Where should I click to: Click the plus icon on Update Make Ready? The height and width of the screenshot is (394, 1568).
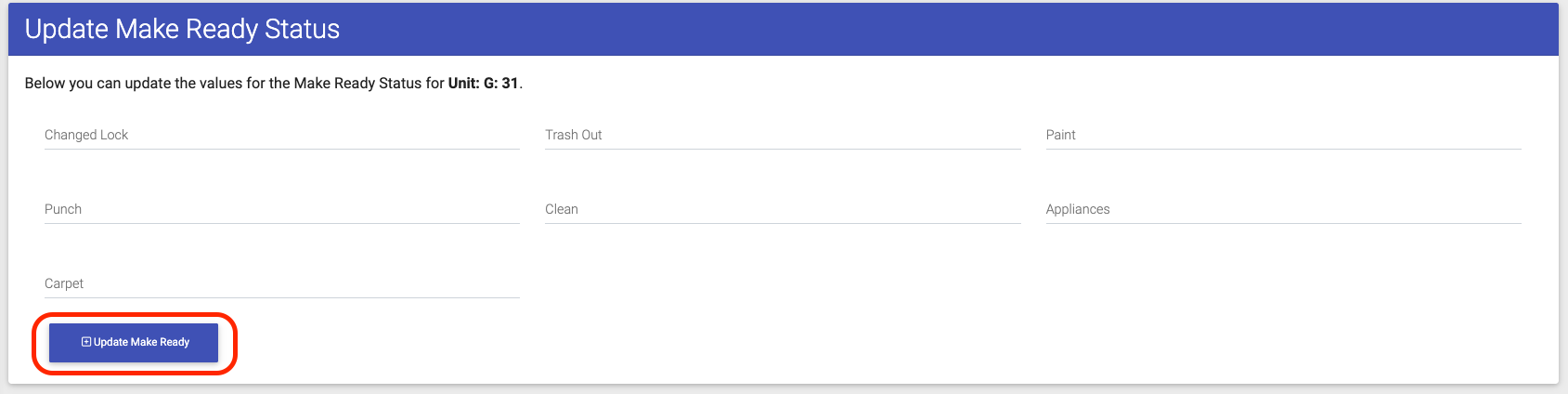86,342
